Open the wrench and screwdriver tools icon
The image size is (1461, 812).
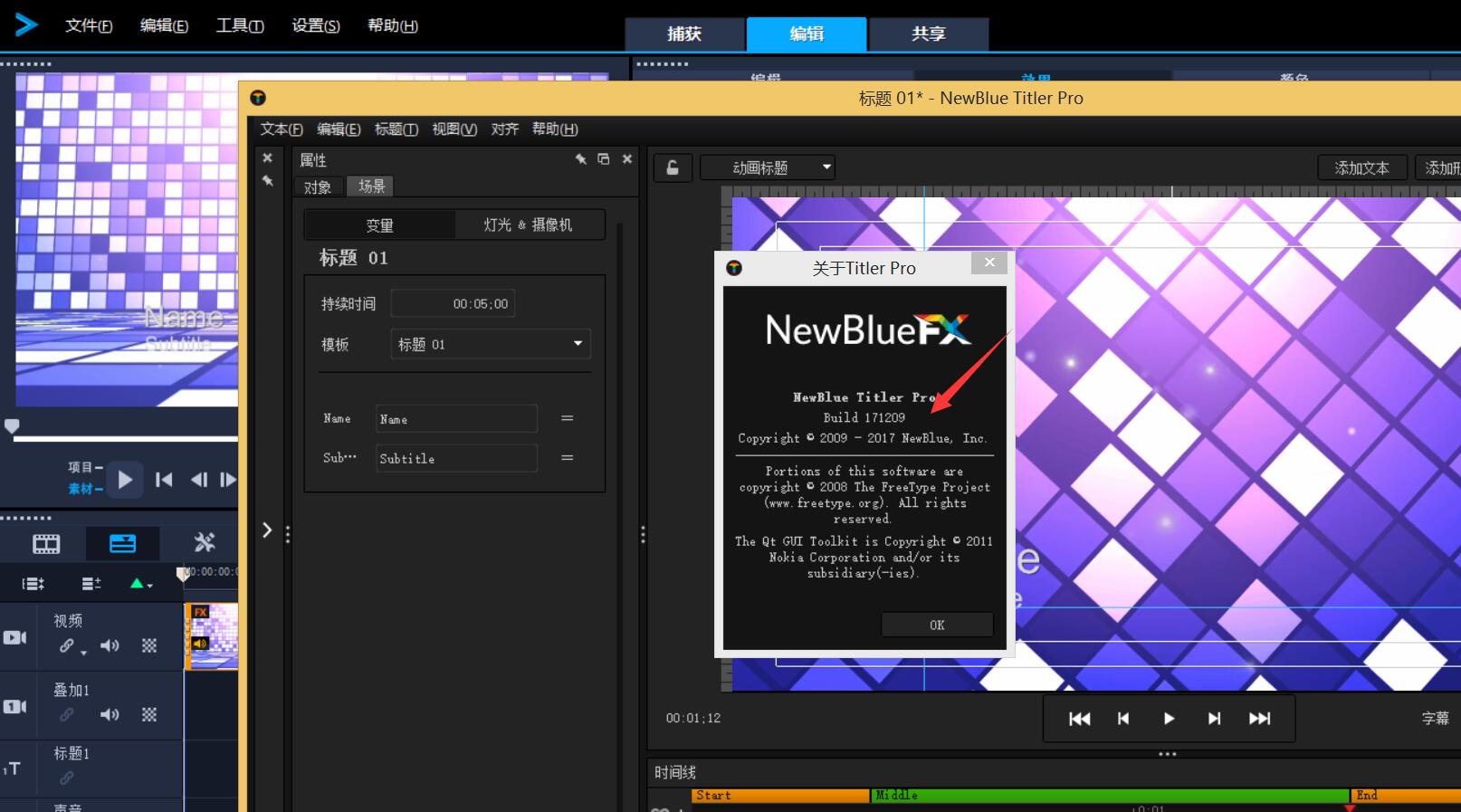pos(205,543)
